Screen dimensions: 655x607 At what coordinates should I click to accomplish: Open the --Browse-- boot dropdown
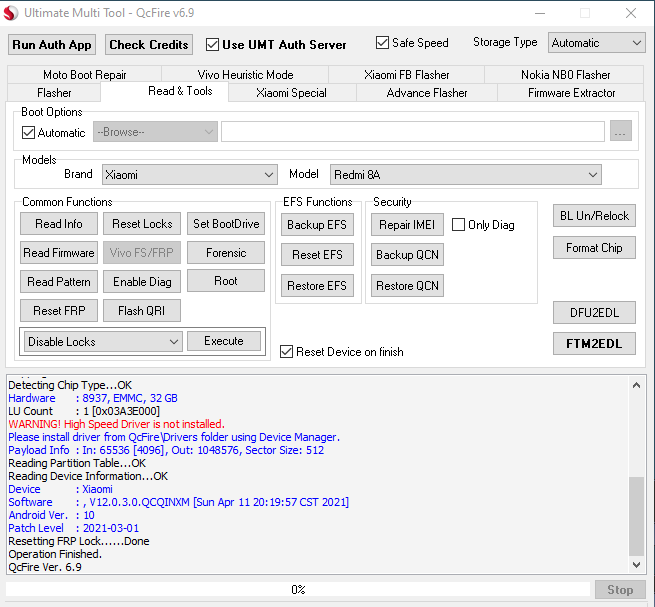tap(155, 132)
